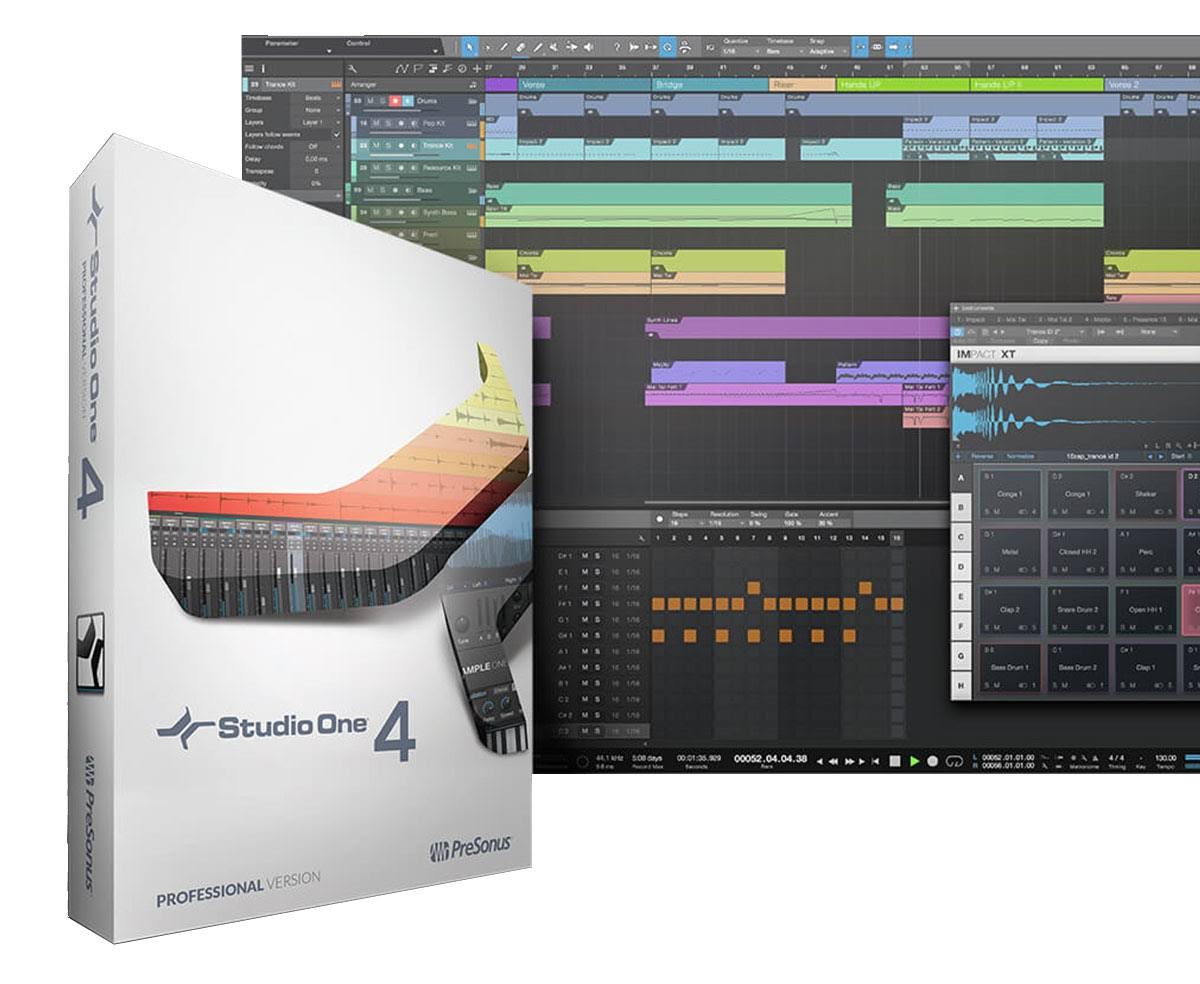Solo the Trance Kit track
This screenshot has height=984, width=1200.
(390, 146)
